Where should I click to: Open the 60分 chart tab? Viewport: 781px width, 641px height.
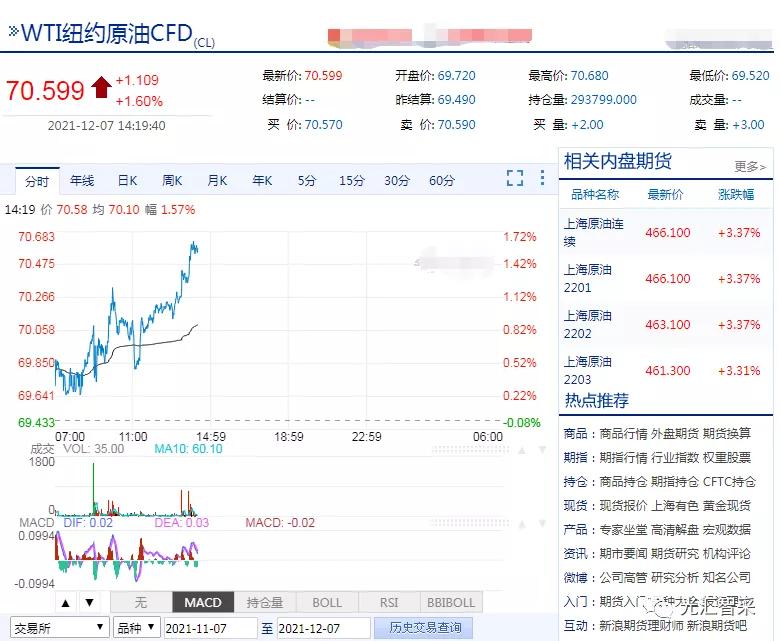point(442,181)
